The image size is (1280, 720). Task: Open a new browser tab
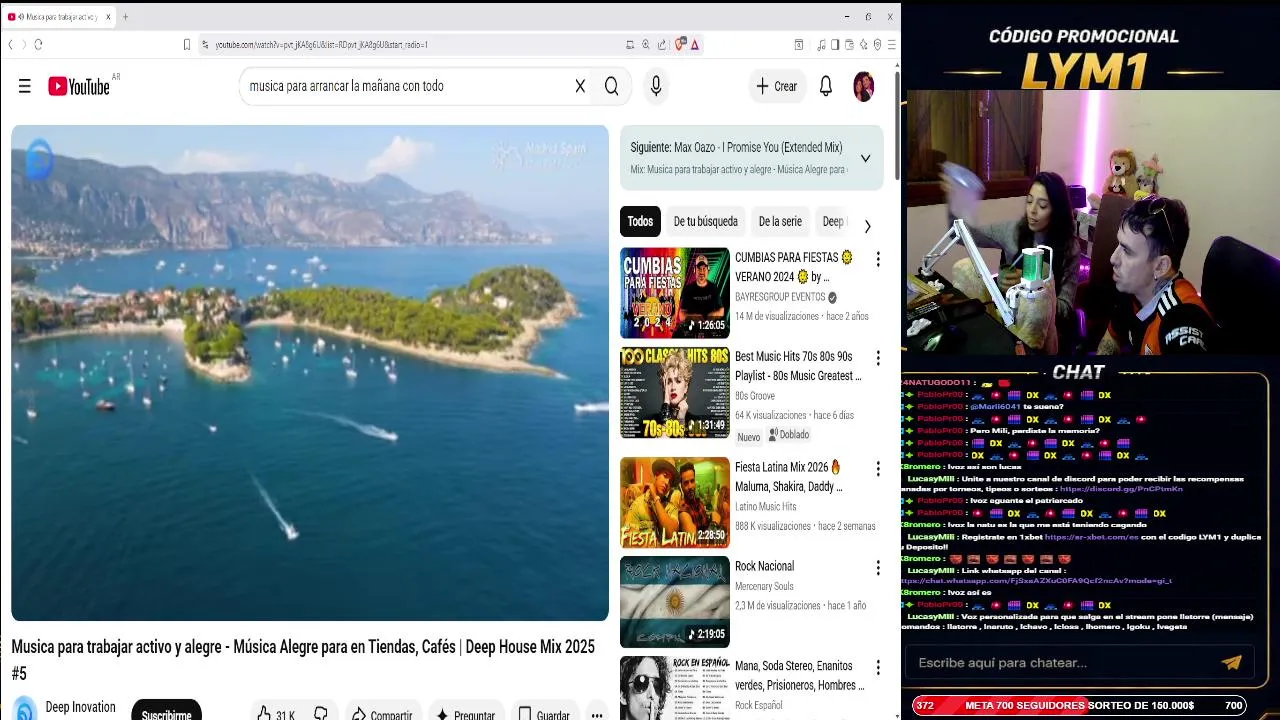125,17
